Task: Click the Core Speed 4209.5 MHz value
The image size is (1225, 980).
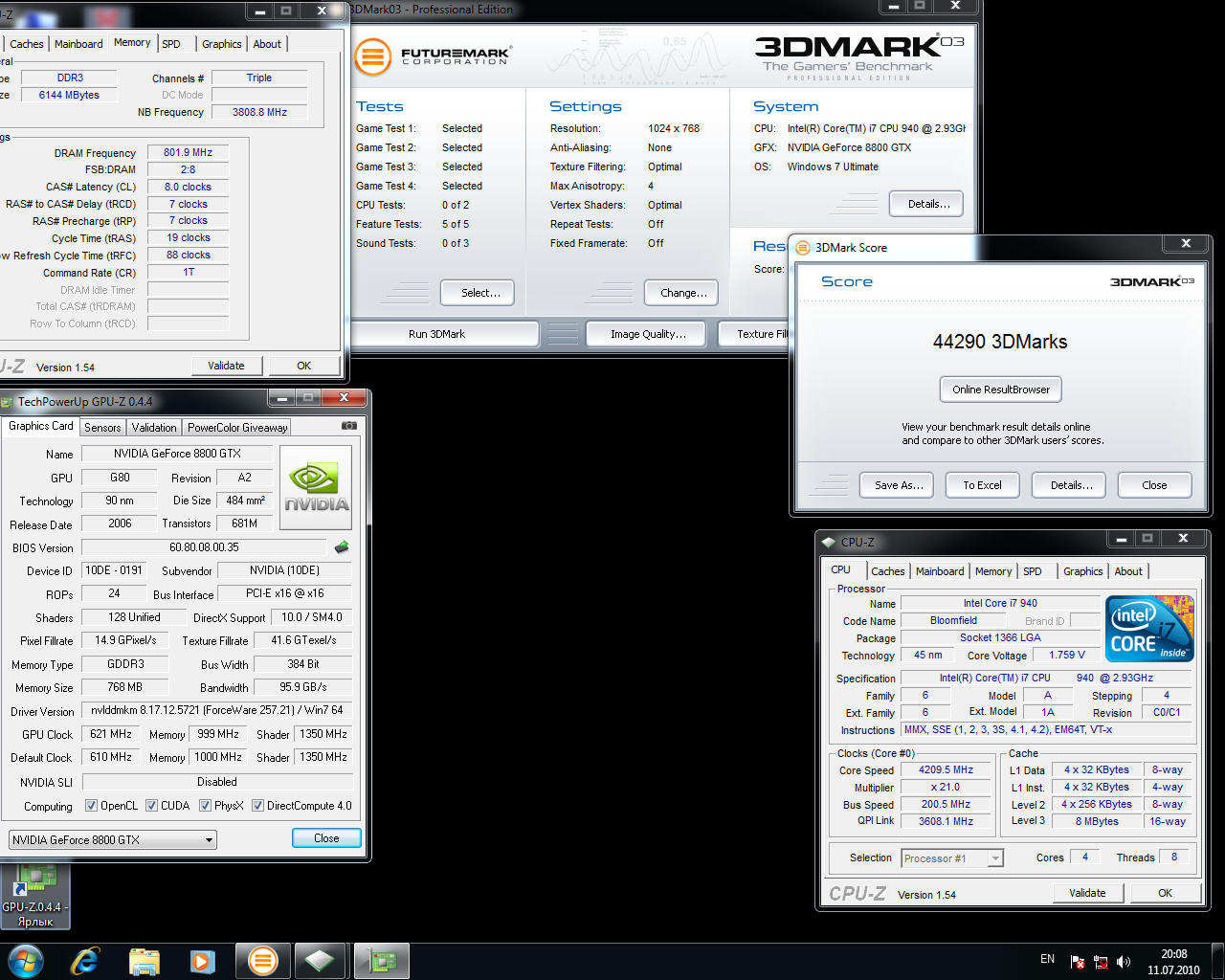Action: tap(946, 769)
